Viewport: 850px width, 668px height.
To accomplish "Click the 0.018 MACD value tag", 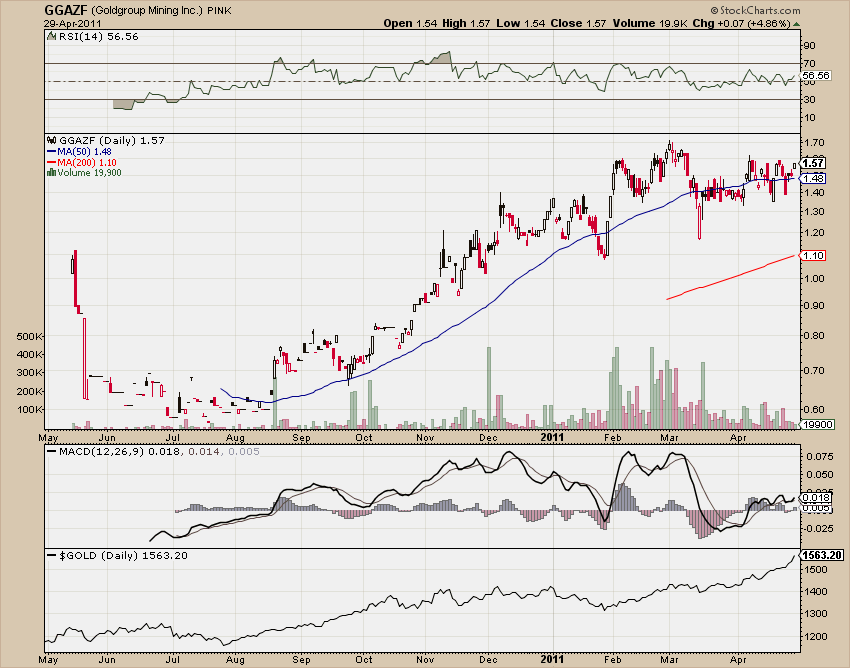I will click(x=816, y=497).
